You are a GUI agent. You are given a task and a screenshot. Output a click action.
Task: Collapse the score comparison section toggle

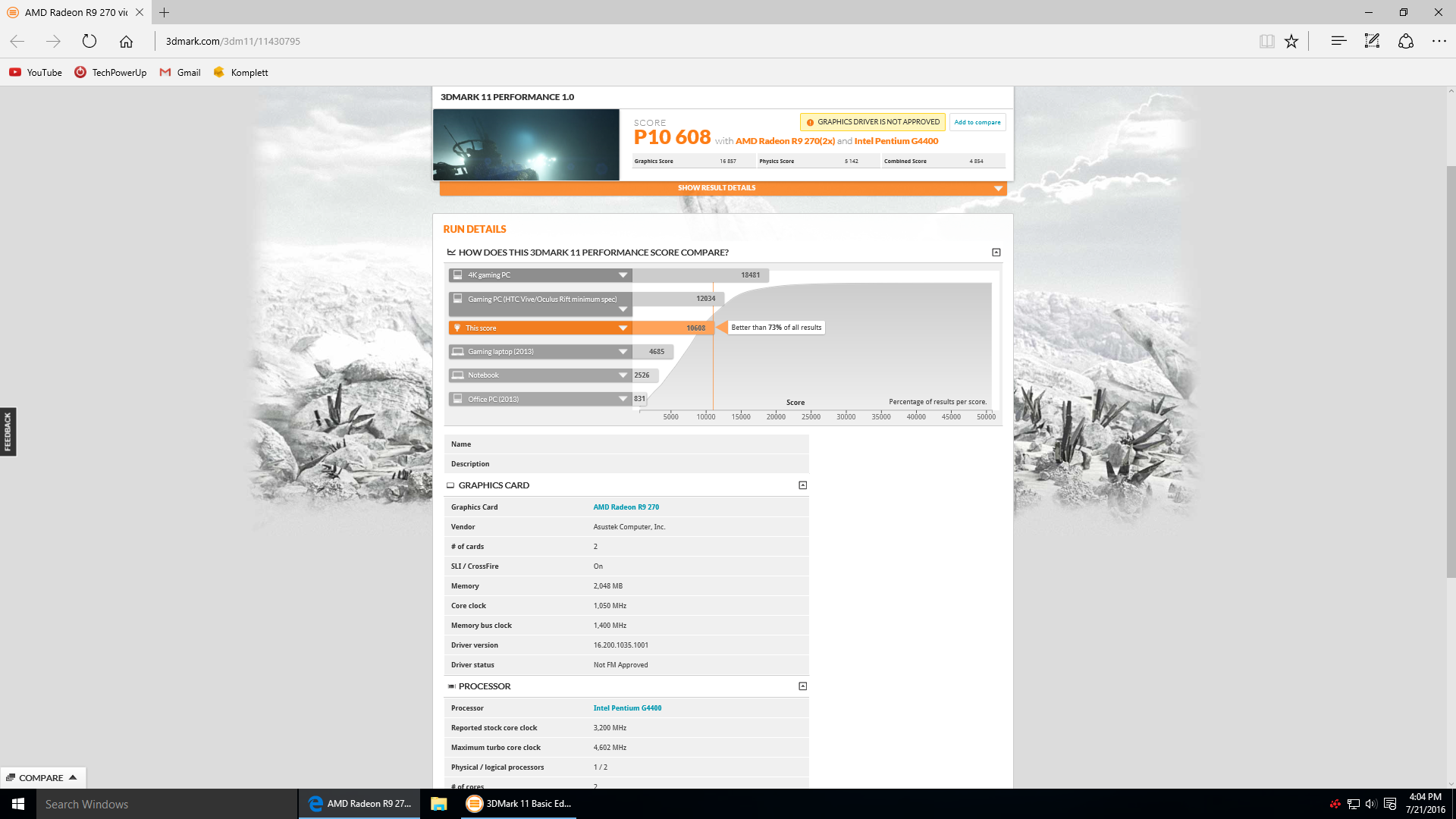click(996, 253)
